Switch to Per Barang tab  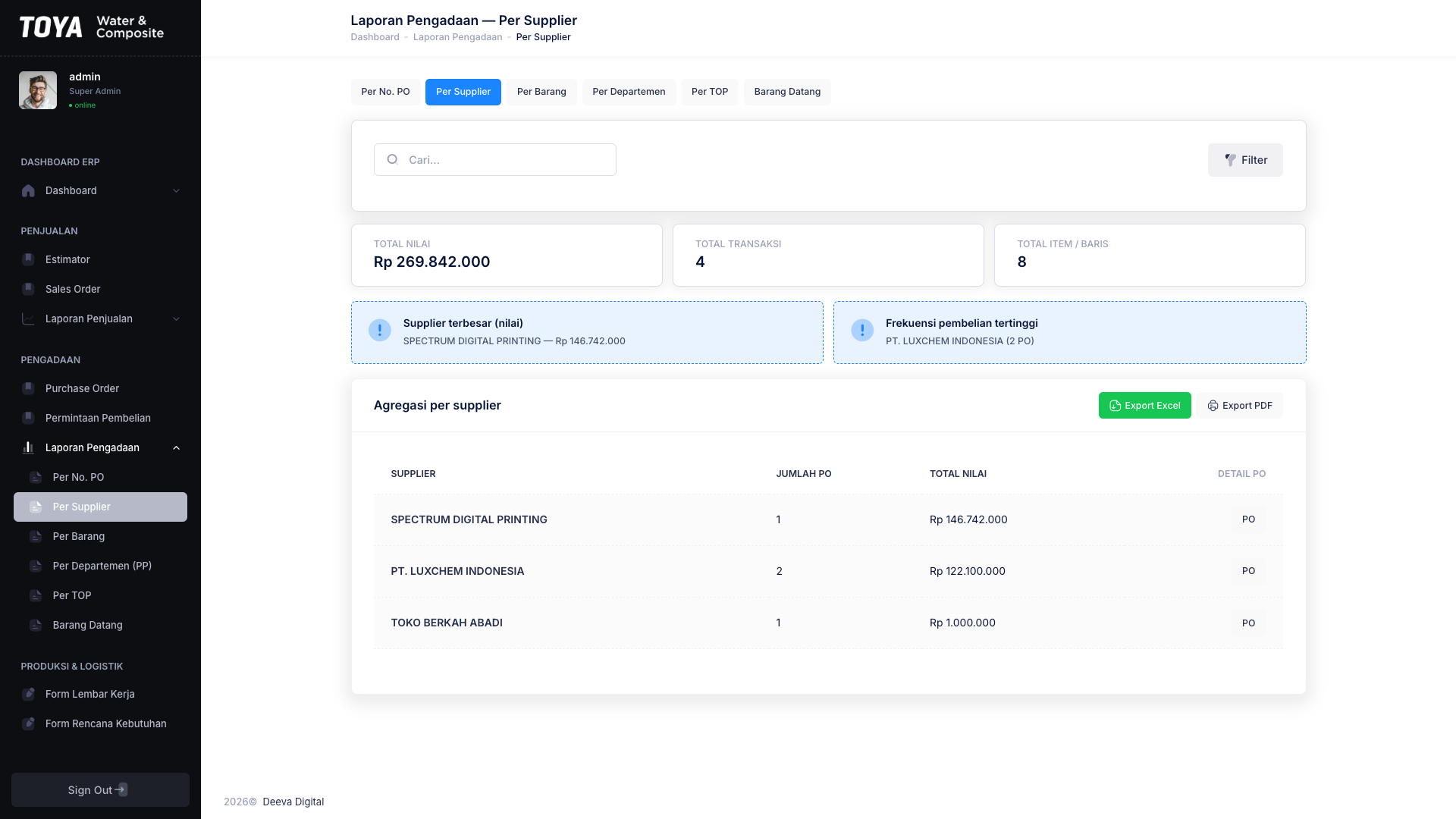[541, 92]
